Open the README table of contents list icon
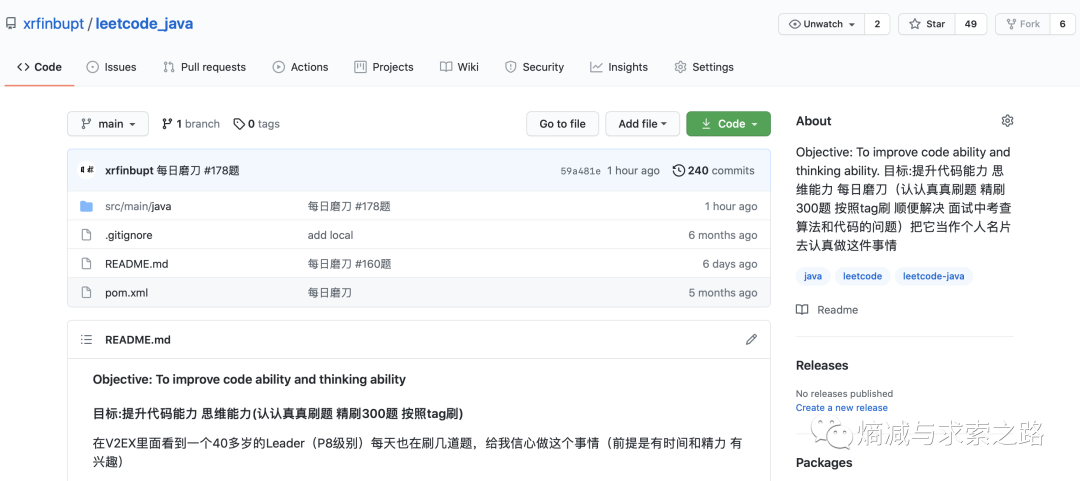Viewport: 1080px width, 481px height. [x=86, y=340]
